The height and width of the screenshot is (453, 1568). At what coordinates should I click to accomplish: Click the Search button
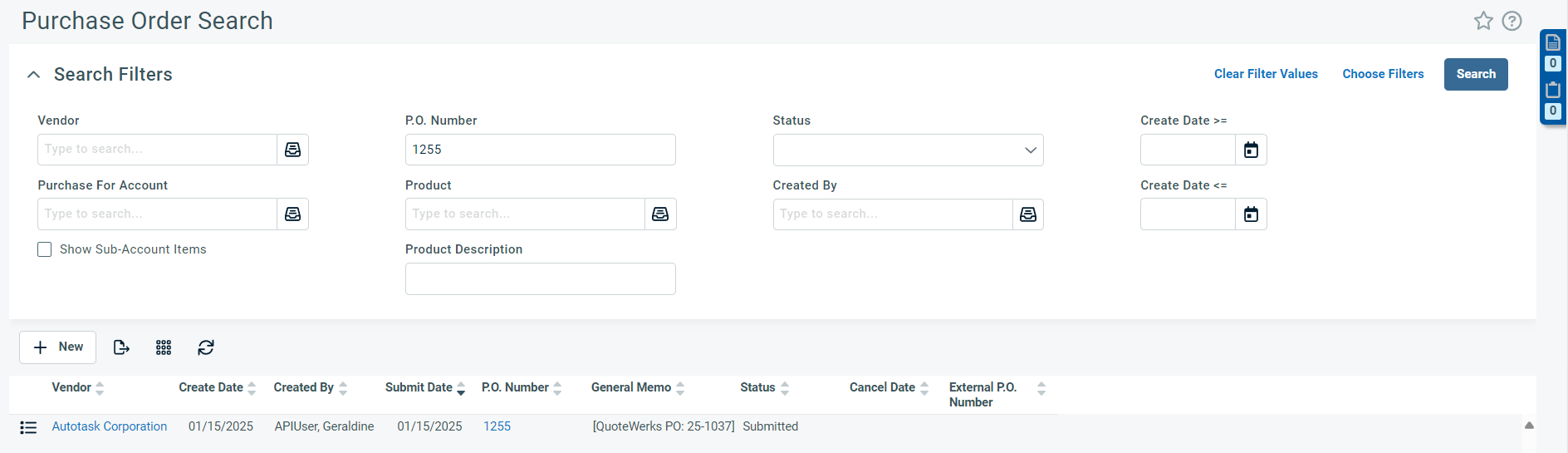click(x=1475, y=74)
